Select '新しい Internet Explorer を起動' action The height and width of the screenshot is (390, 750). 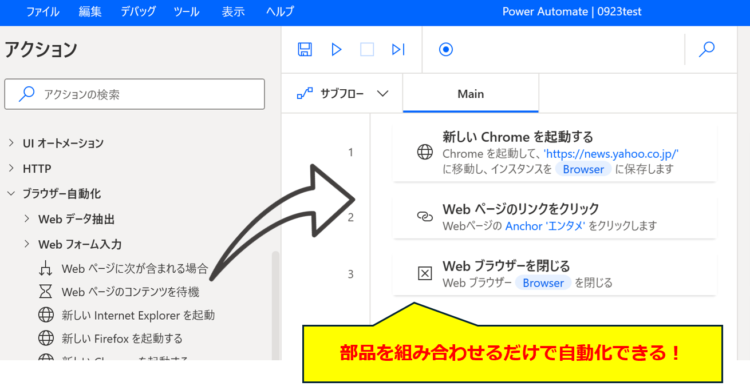click(x=138, y=315)
